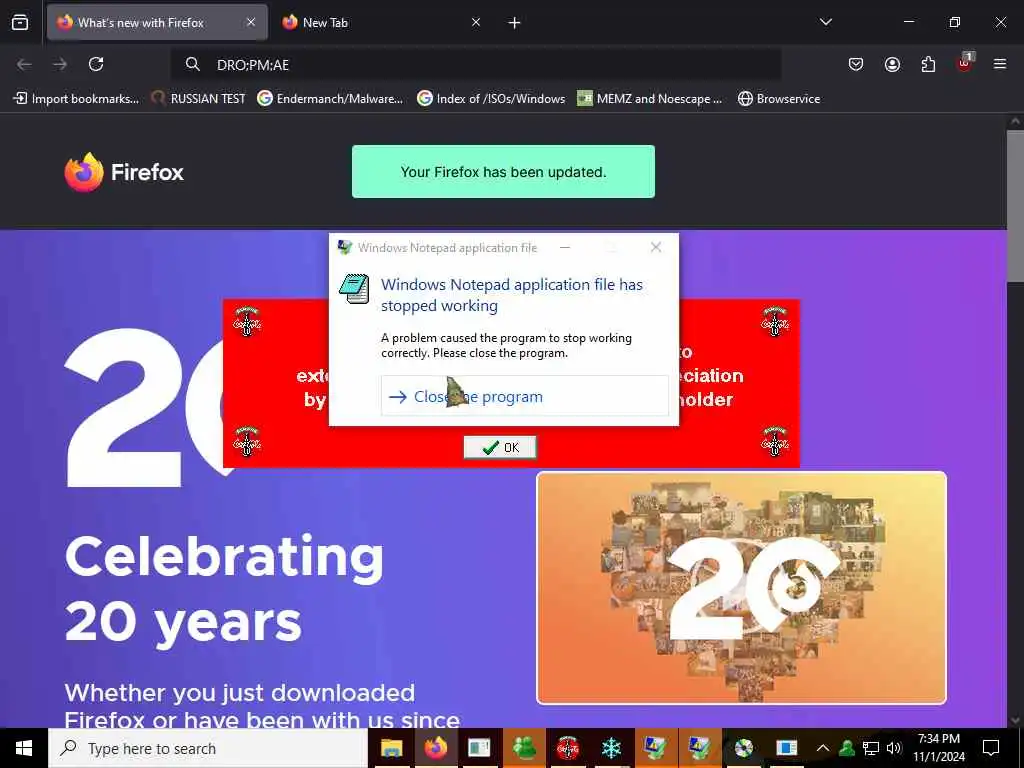Open MEMZ and Noescape bookmark

[x=650, y=99]
